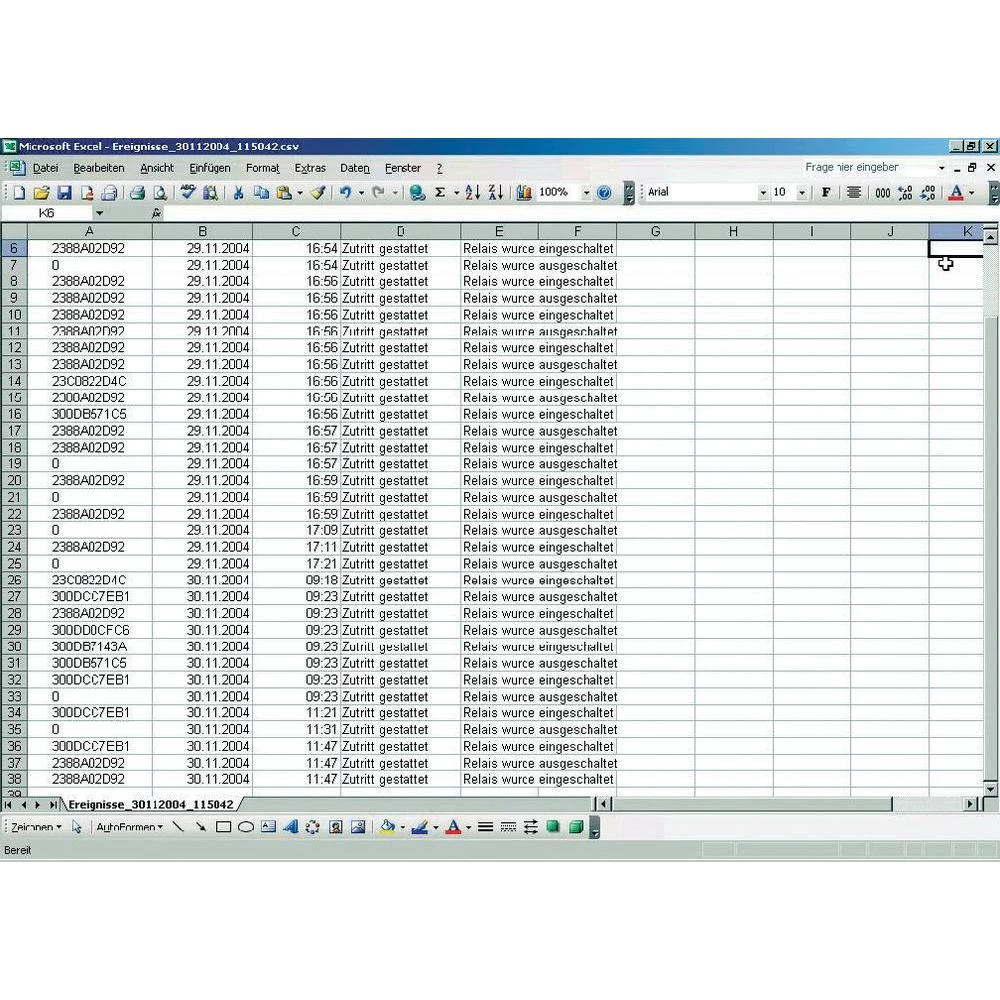Image resolution: width=1000 pixels, height=1000 pixels.
Task: Open the Daten menu
Action: [x=354, y=168]
